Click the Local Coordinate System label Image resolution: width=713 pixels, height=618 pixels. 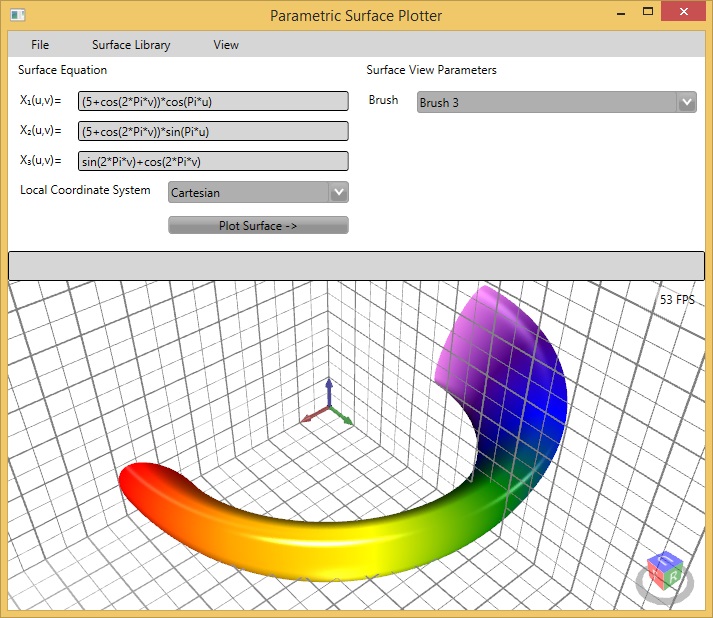tap(85, 190)
